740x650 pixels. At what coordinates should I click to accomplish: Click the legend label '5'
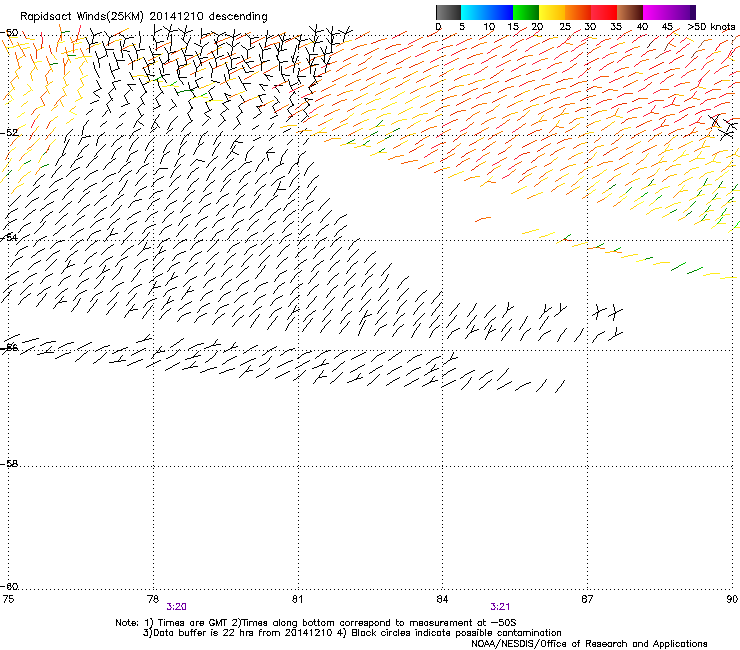tap(462, 27)
